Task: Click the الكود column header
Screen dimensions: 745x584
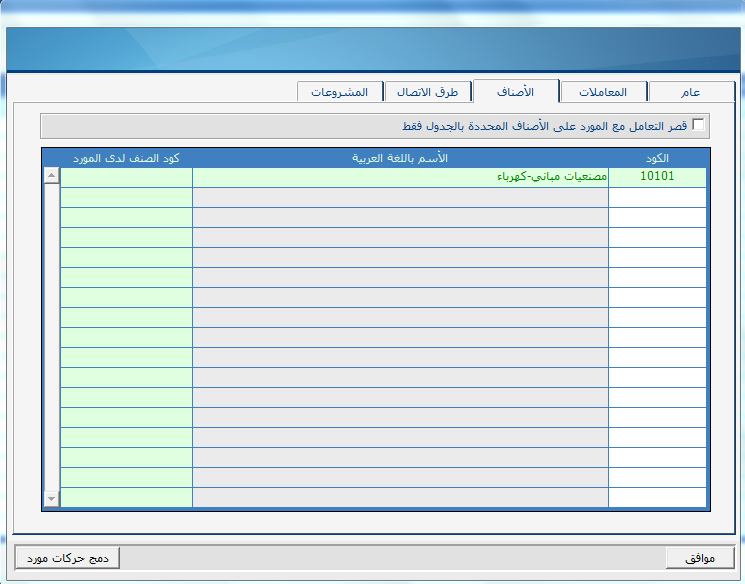Action: point(657,158)
